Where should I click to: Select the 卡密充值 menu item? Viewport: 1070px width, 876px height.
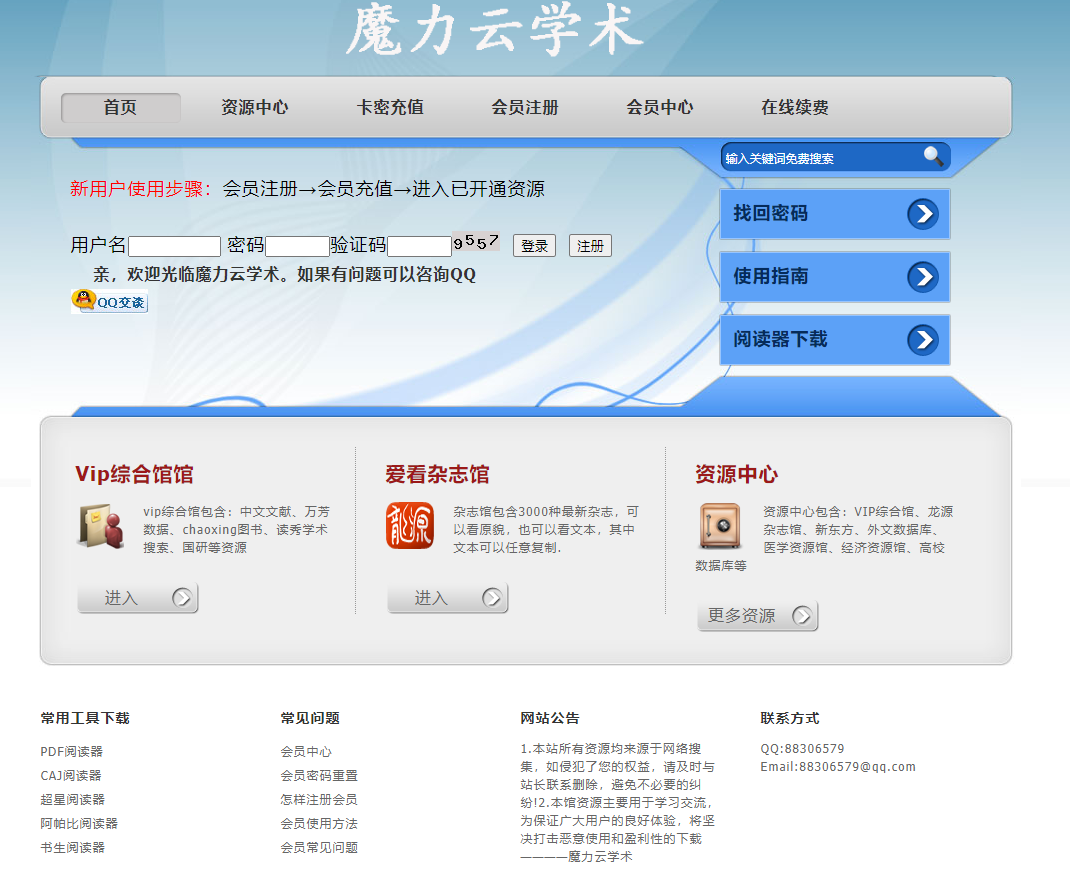pos(390,107)
